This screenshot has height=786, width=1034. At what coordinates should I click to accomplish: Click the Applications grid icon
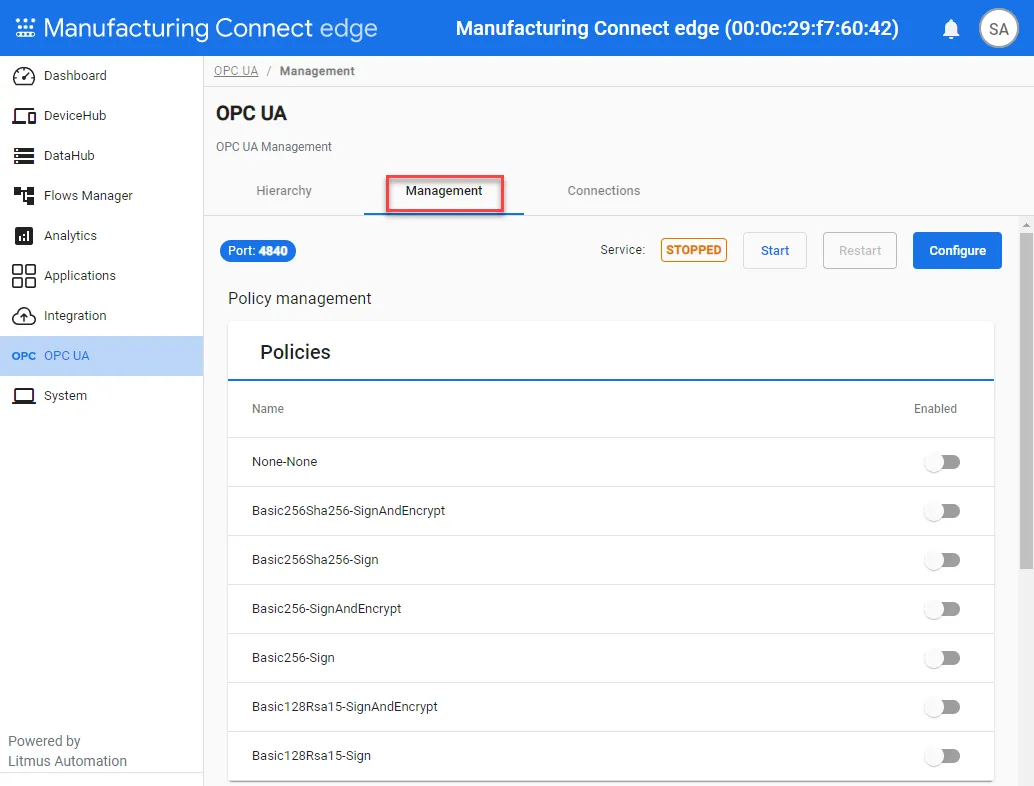(x=24, y=276)
